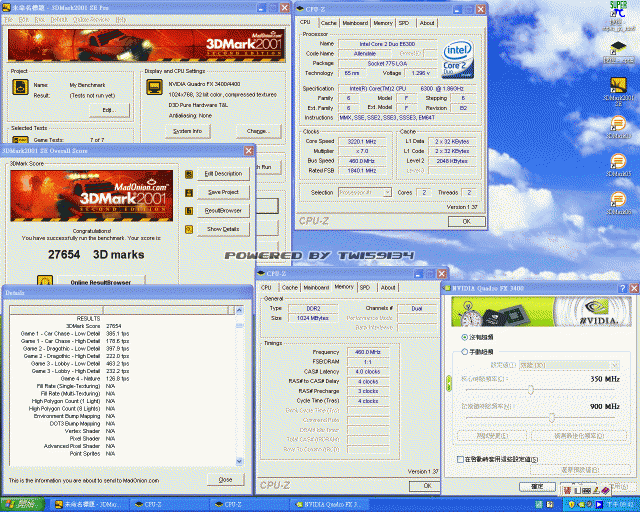Screen dimensions: 640x512
Task: Click the icon beside Edit Description
Action: (189, 174)
